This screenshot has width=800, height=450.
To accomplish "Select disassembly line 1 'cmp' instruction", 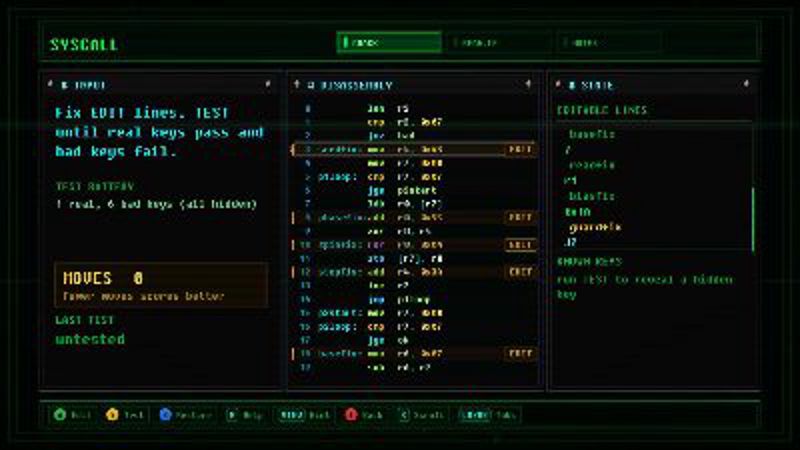I will click(x=414, y=122).
